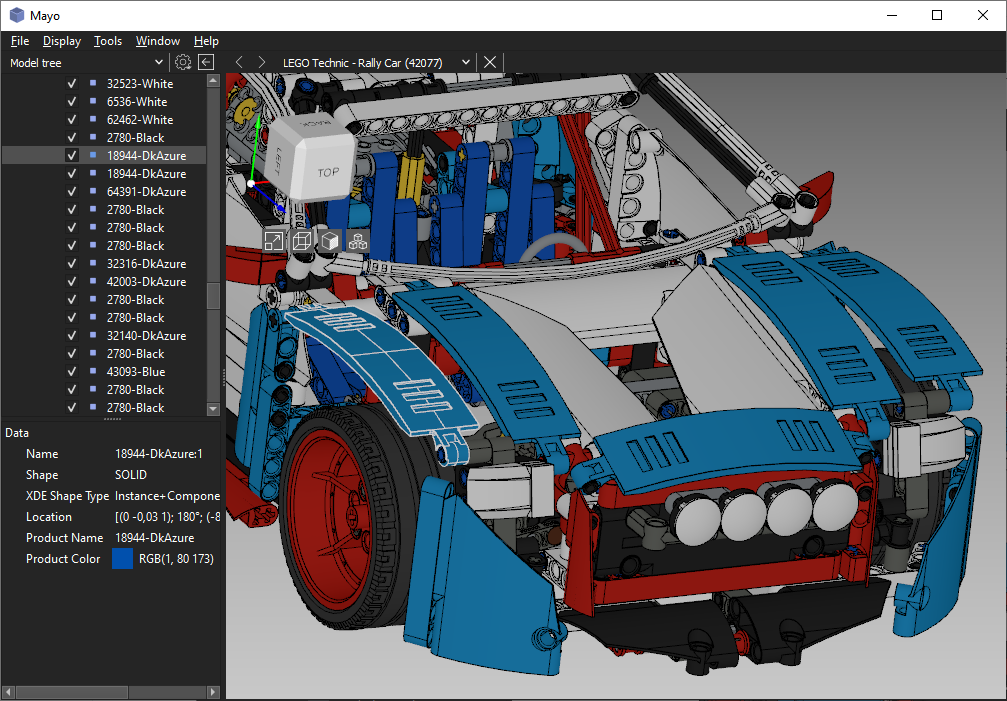Click shape icon beside 32523-White
This screenshot has height=701, width=1007.
tap(93, 83)
